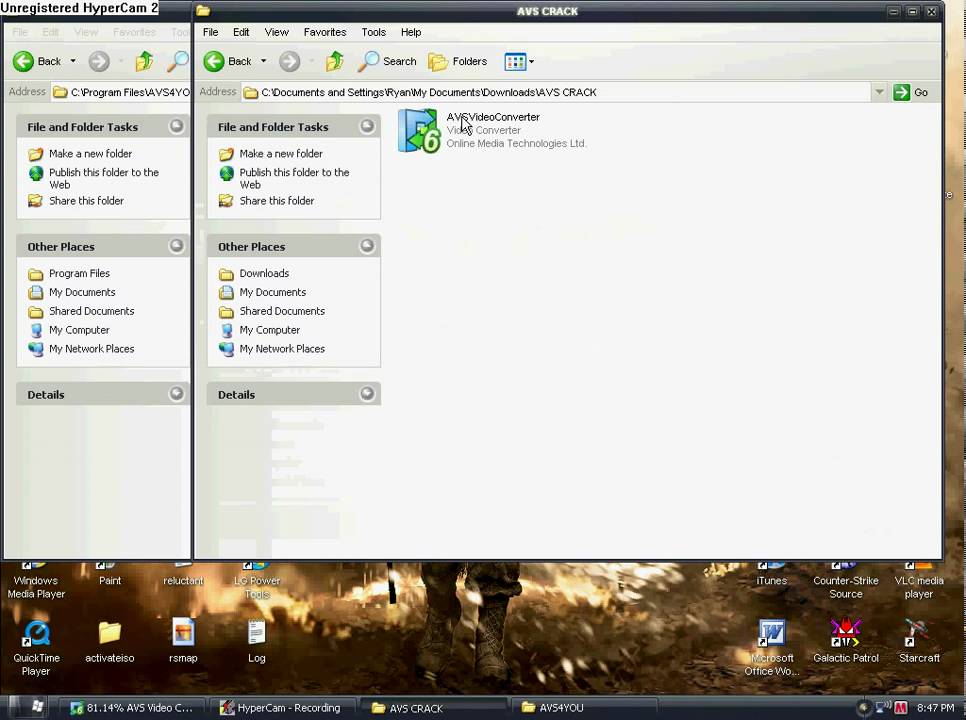Viewport: 966px width, 720px height.
Task: Collapse File and Folder Tasks in AVS4YOU window
Action: click(176, 126)
